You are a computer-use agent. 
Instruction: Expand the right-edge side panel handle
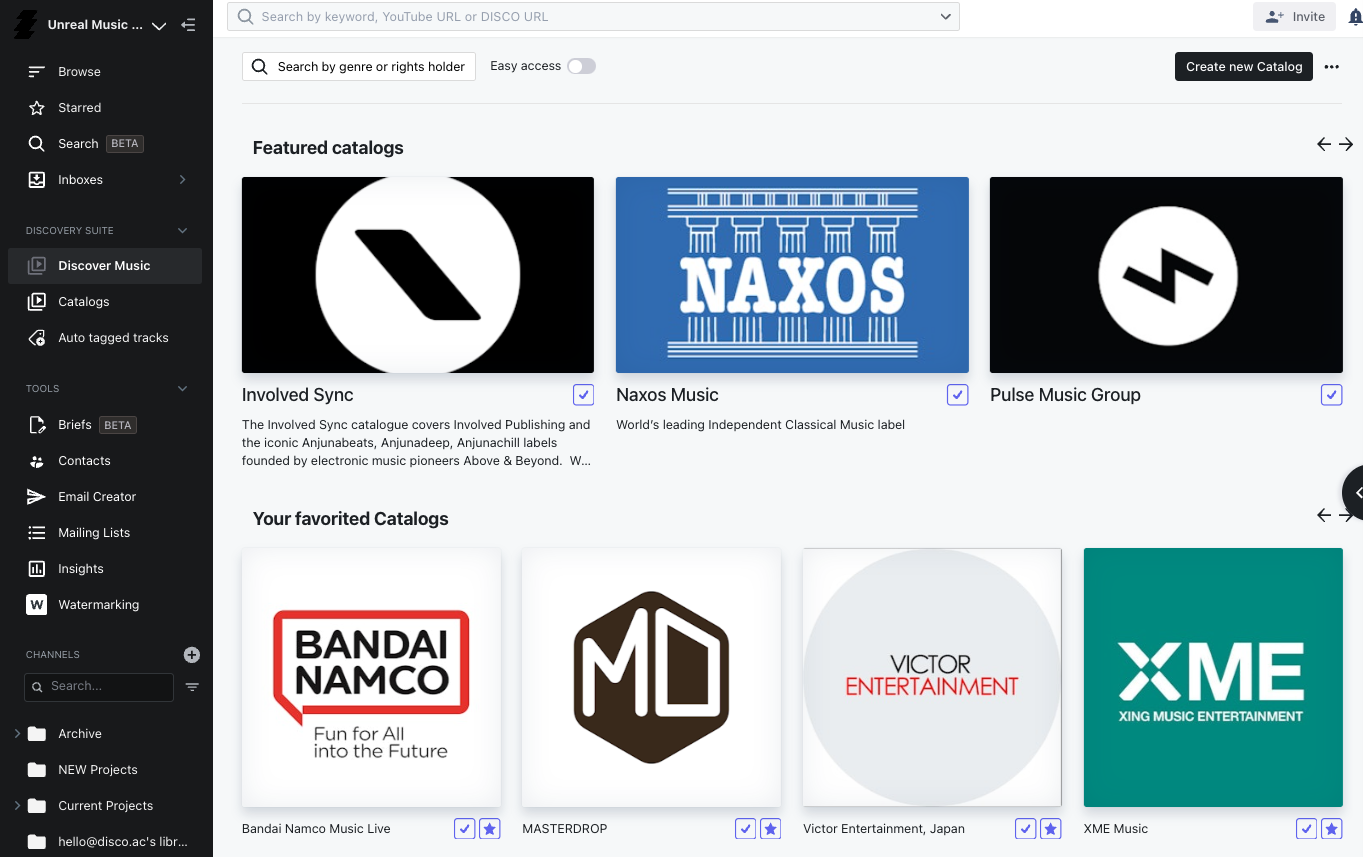[1354, 493]
